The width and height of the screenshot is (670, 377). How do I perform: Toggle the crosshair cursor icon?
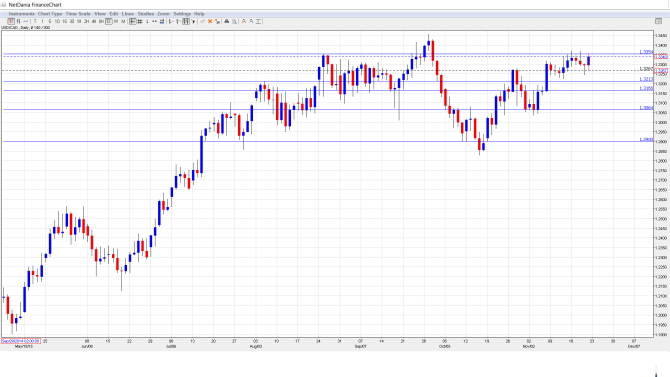(x=132, y=21)
